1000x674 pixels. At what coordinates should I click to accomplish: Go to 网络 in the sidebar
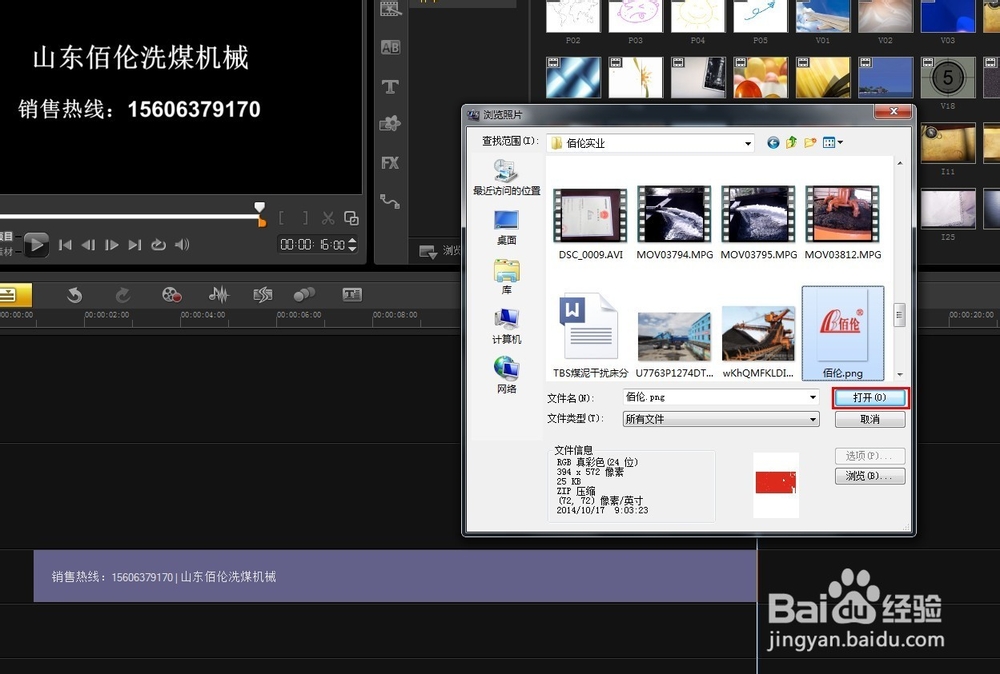(506, 376)
